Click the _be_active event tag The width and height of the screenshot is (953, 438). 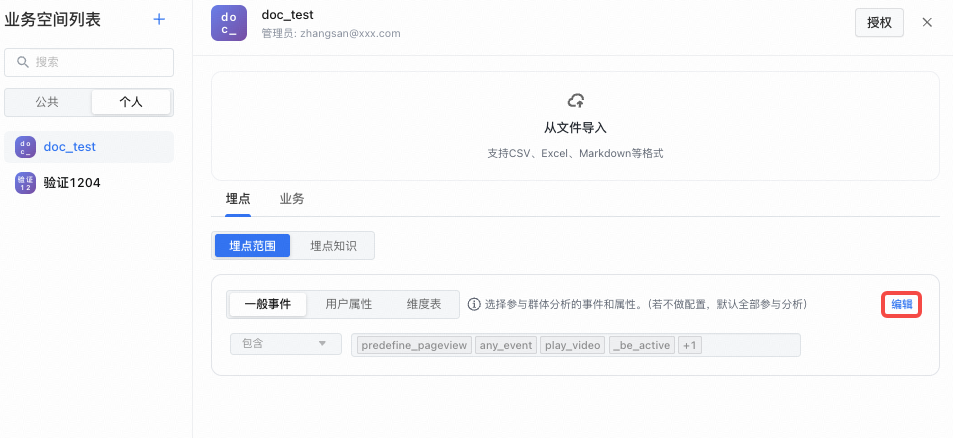click(x=642, y=346)
